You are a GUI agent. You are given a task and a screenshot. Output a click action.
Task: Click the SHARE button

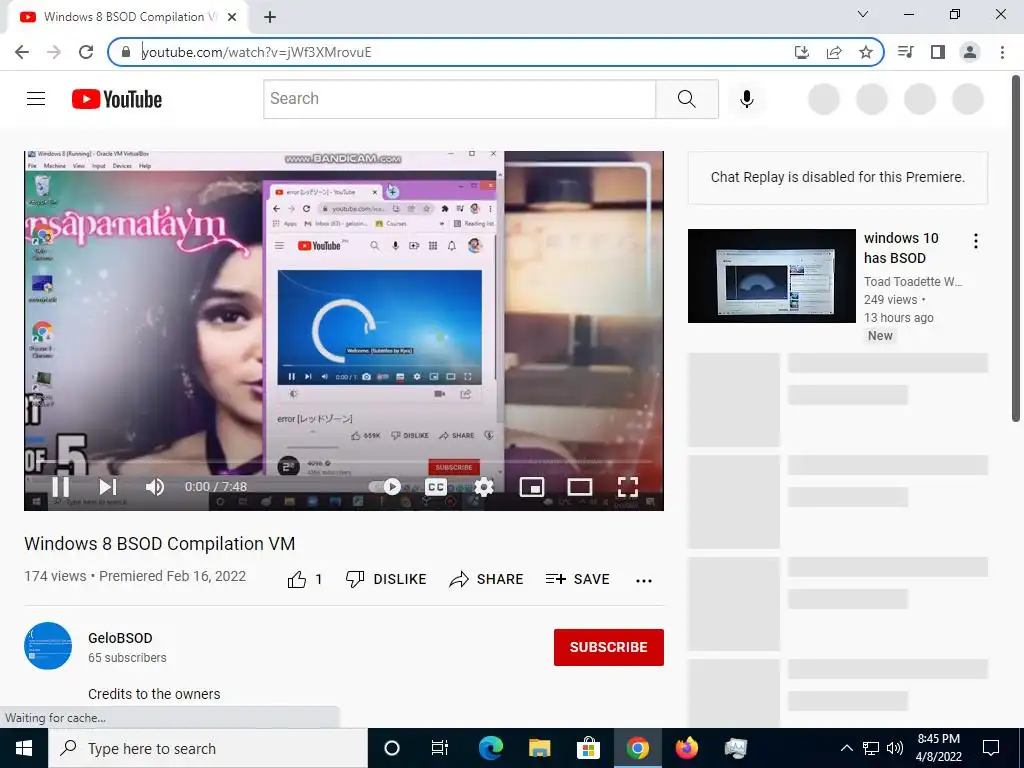487,579
